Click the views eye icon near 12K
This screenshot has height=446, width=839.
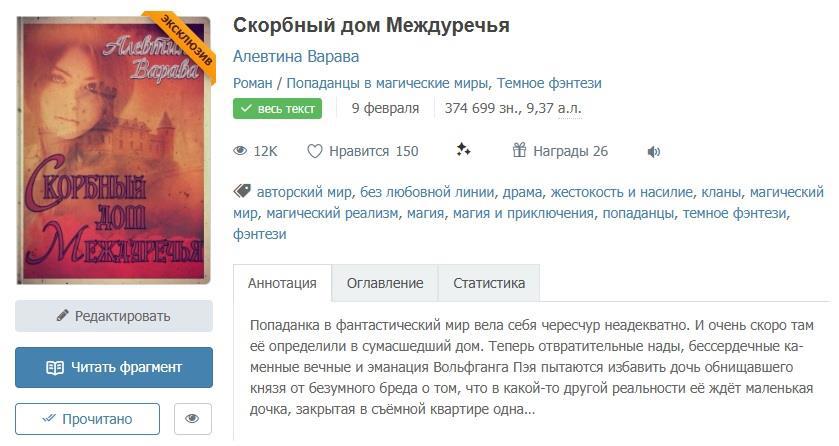click(240, 152)
